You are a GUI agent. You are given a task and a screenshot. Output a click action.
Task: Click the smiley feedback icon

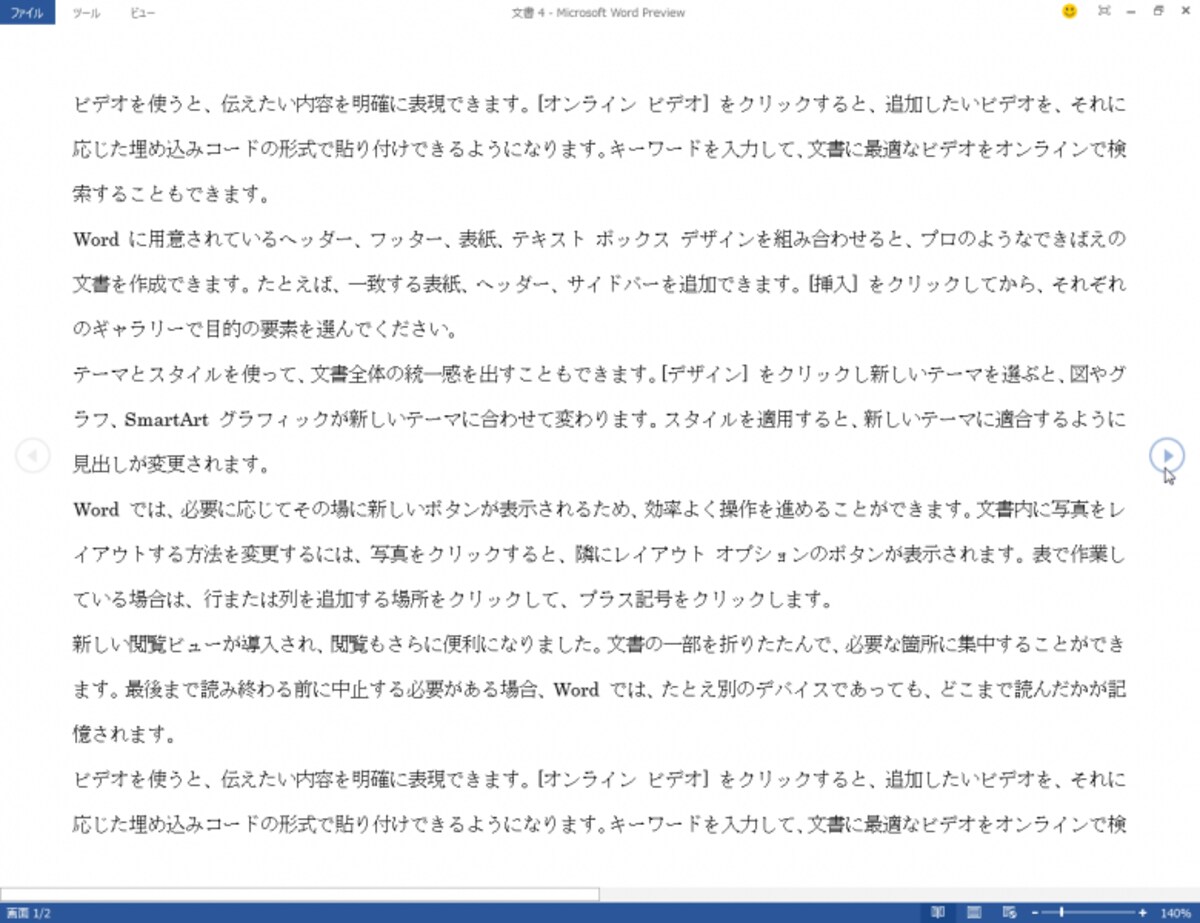tap(1069, 12)
